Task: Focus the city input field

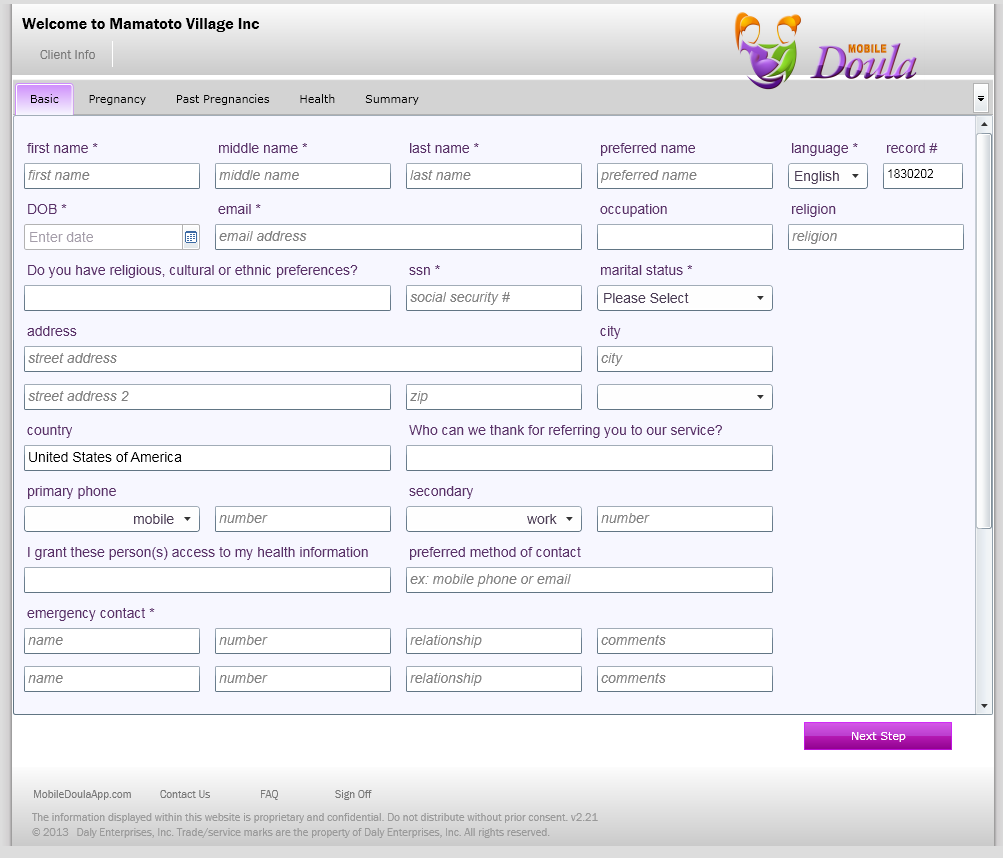Action: 684,359
